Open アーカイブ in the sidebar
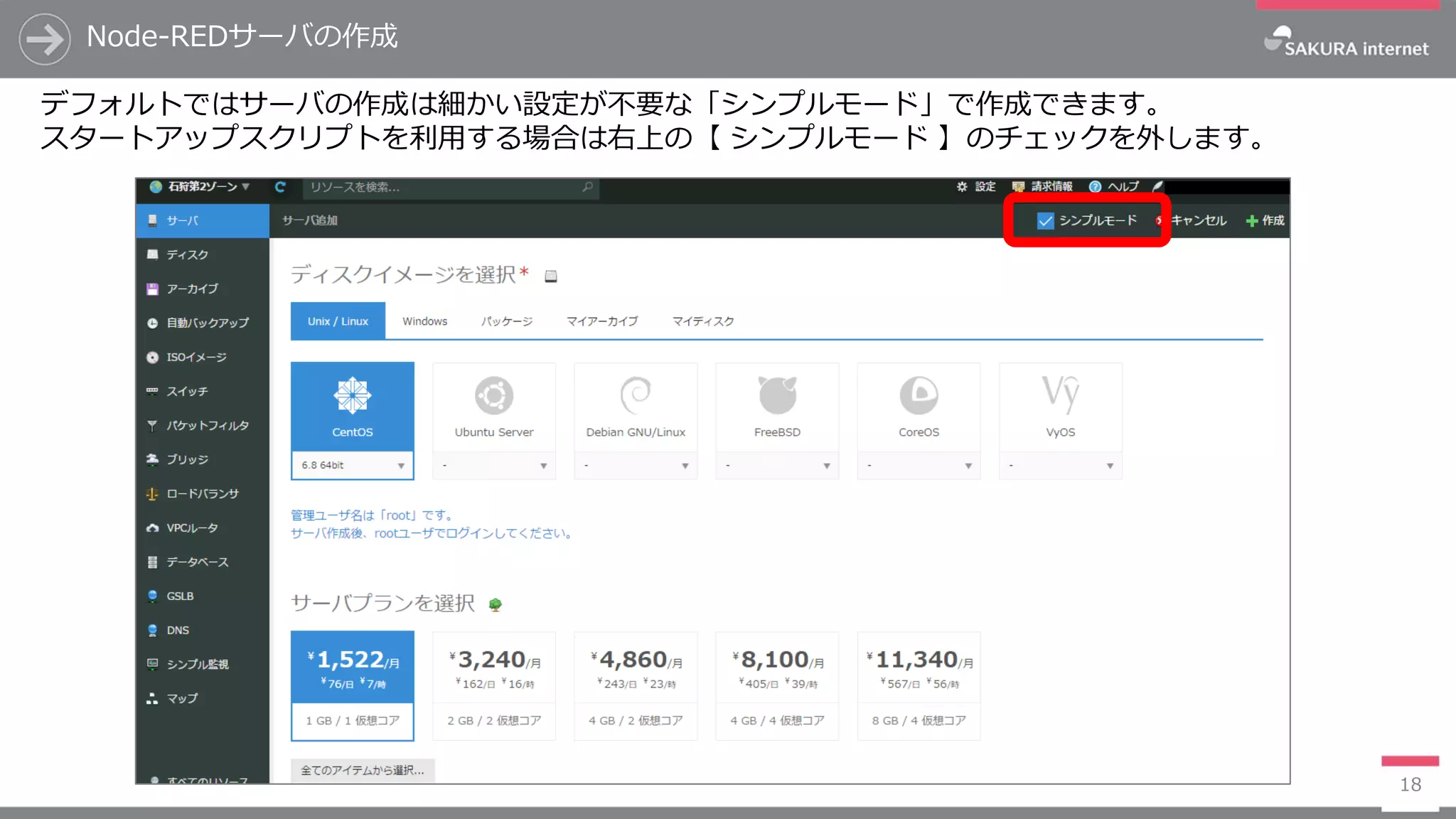This screenshot has width=1456, height=819. click(x=203, y=289)
